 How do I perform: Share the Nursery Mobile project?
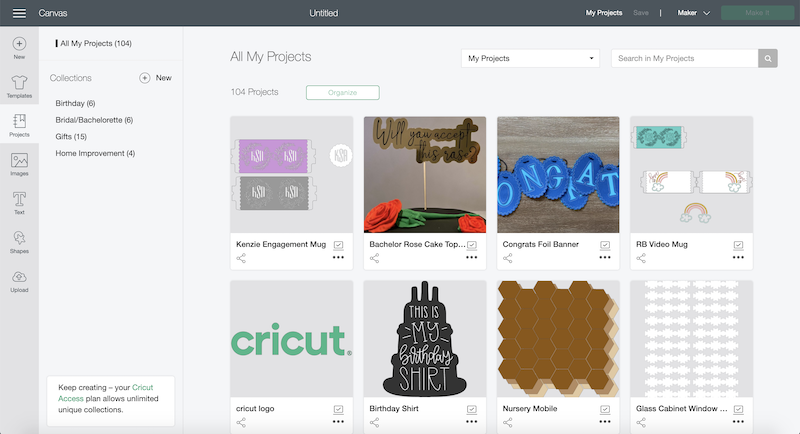point(508,423)
